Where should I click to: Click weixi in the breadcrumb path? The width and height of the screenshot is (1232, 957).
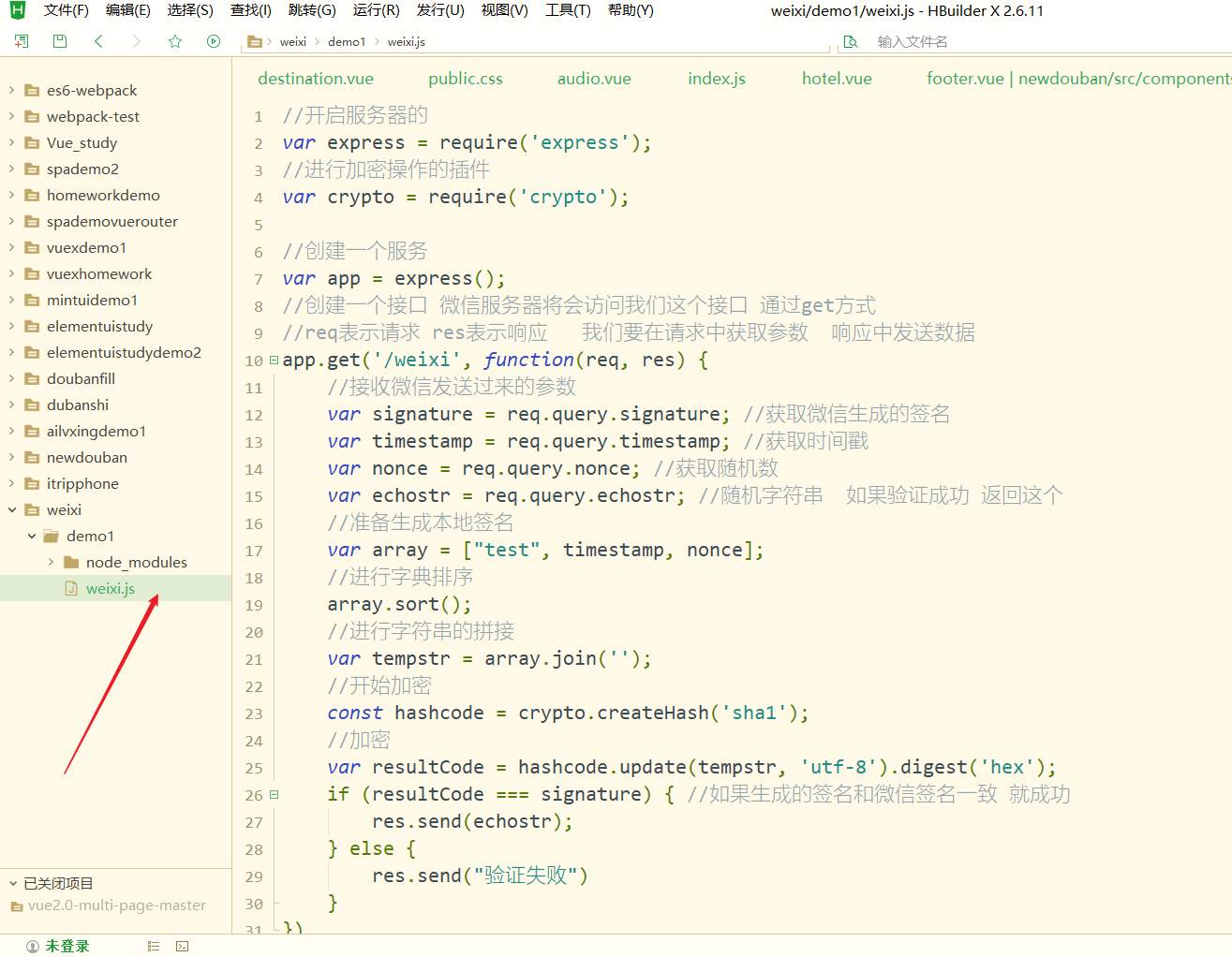293,42
